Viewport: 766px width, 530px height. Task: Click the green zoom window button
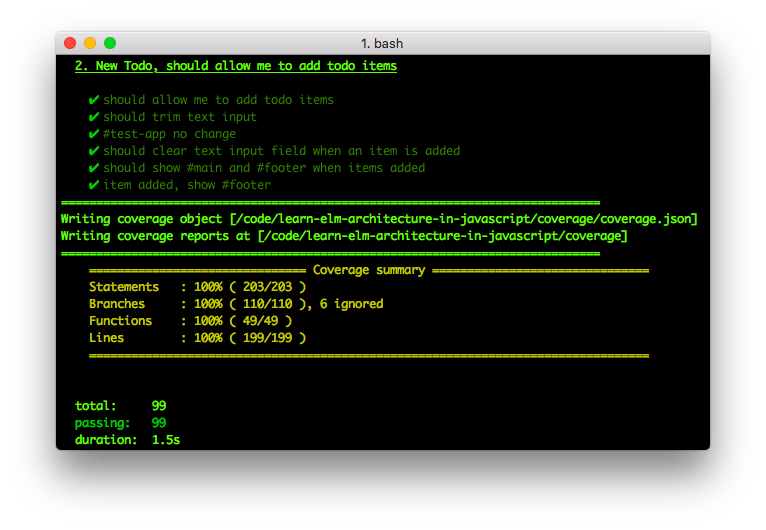coord(110,43)
